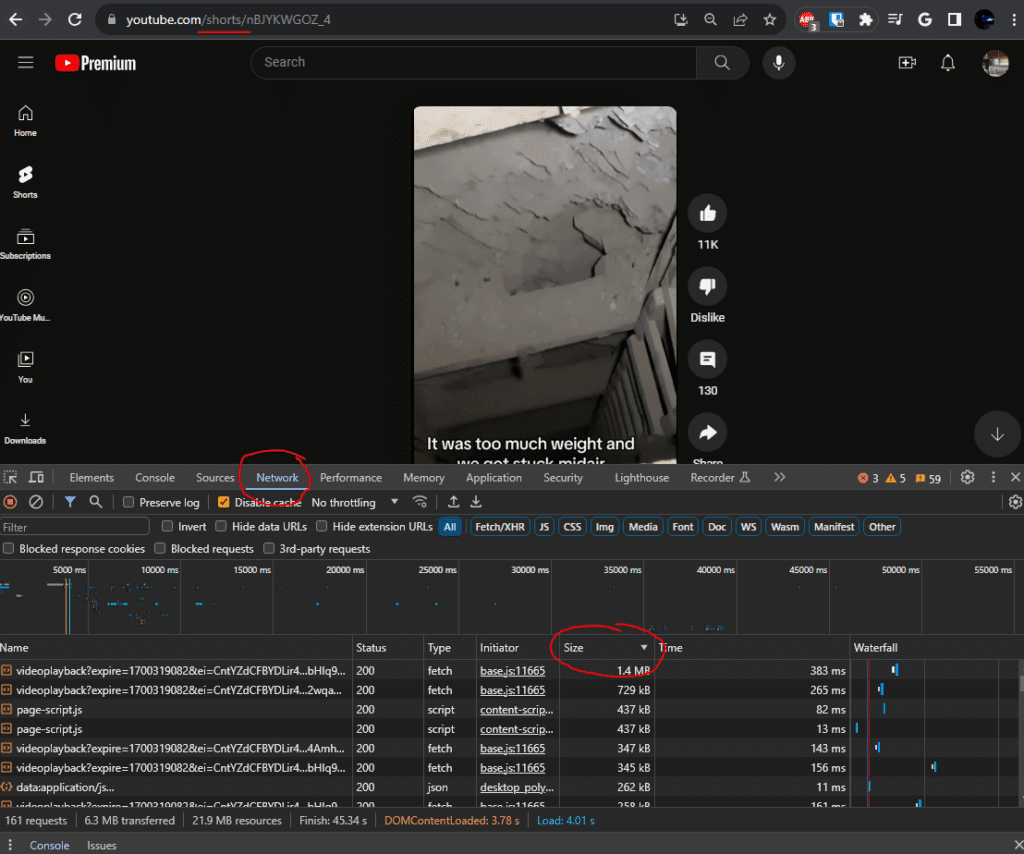This screenshot has width=1024, height=854.
Task: Select the data:application/js... request row
Action: 509,787
